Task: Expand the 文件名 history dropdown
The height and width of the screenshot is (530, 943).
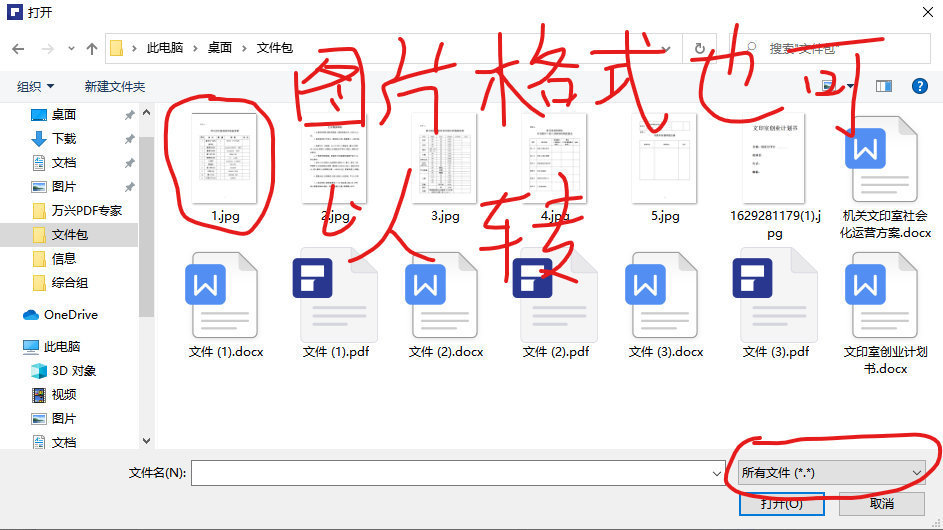Action: tap(717, 473)
